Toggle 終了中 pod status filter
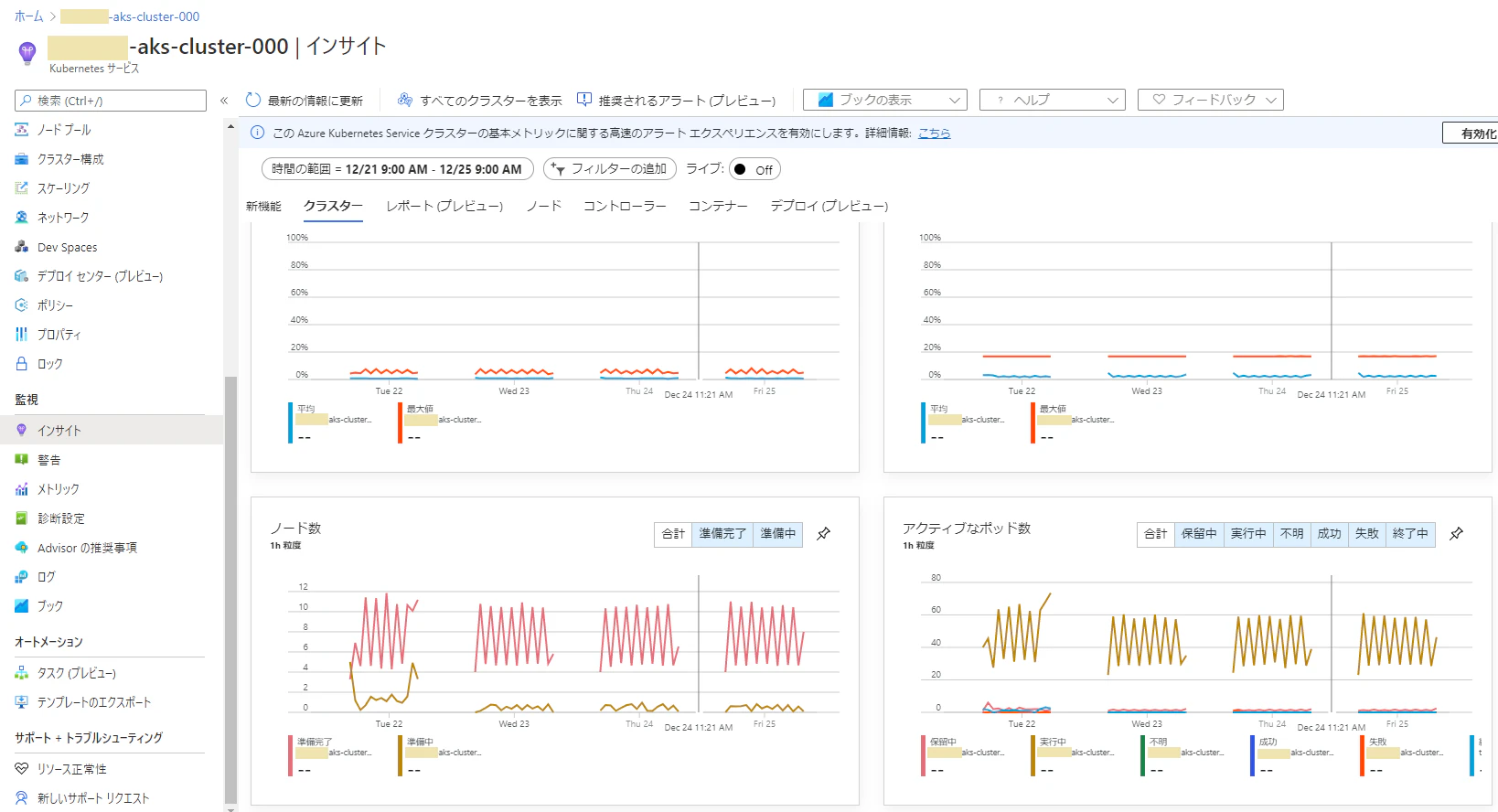The image size is (1498, 812). coord(1410,534)
